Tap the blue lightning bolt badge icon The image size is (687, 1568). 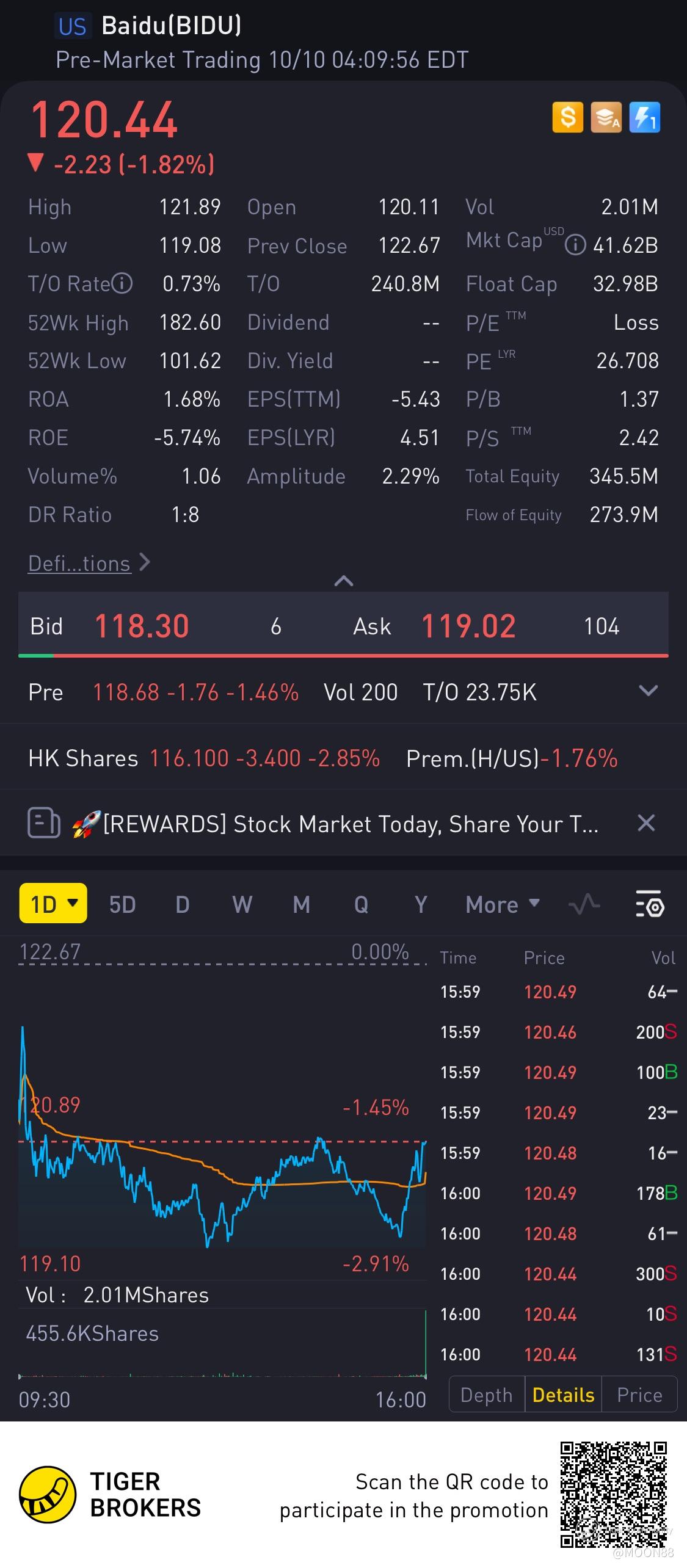pyautogui.click(x=644, y=117)
